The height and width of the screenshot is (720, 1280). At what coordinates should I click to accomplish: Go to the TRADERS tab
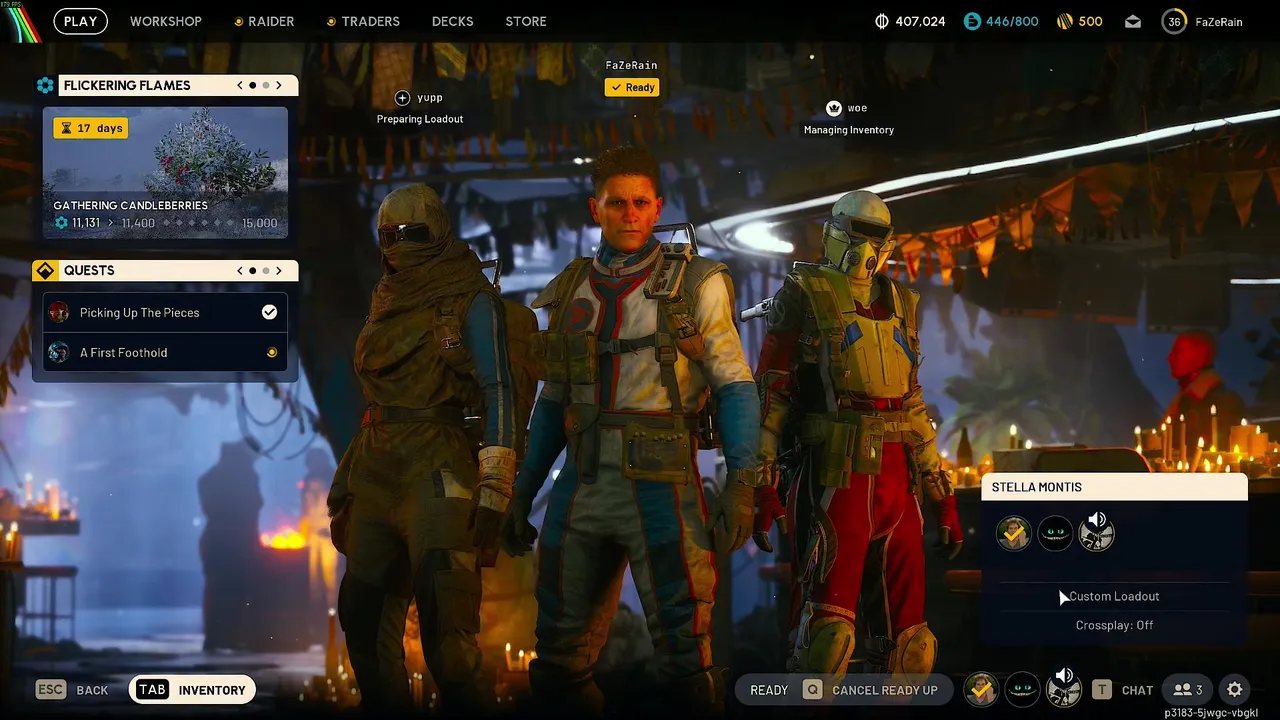(363, 21)
